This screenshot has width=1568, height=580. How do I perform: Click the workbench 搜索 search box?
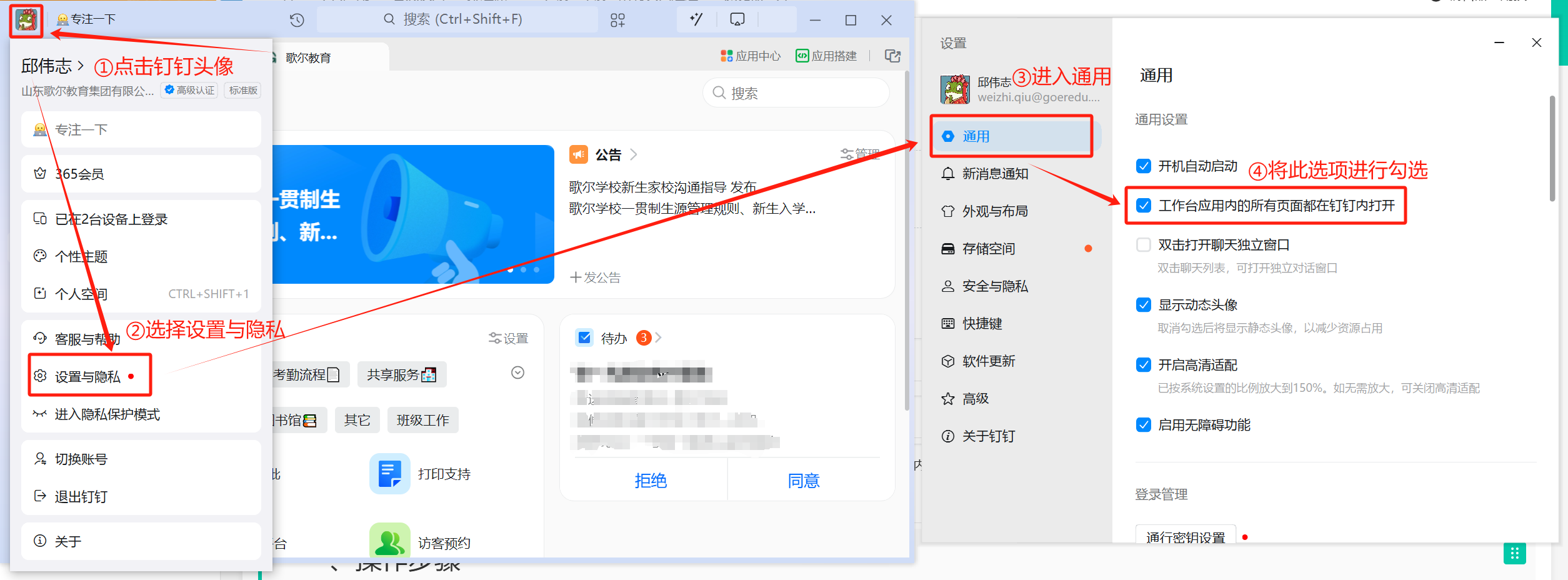tap(796, 93)
